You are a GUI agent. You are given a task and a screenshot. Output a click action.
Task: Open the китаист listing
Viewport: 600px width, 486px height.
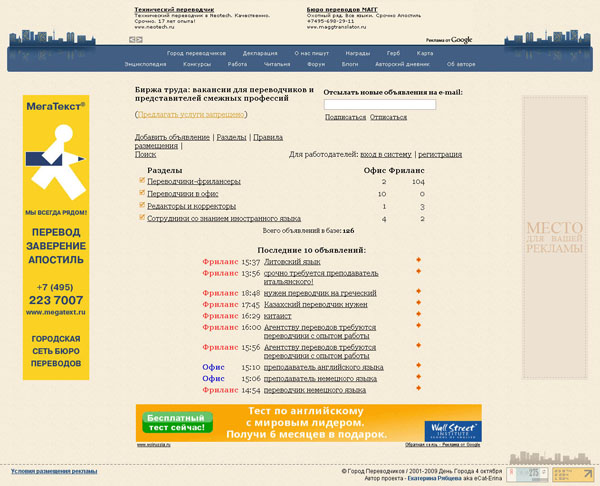[x=277, y=316]
